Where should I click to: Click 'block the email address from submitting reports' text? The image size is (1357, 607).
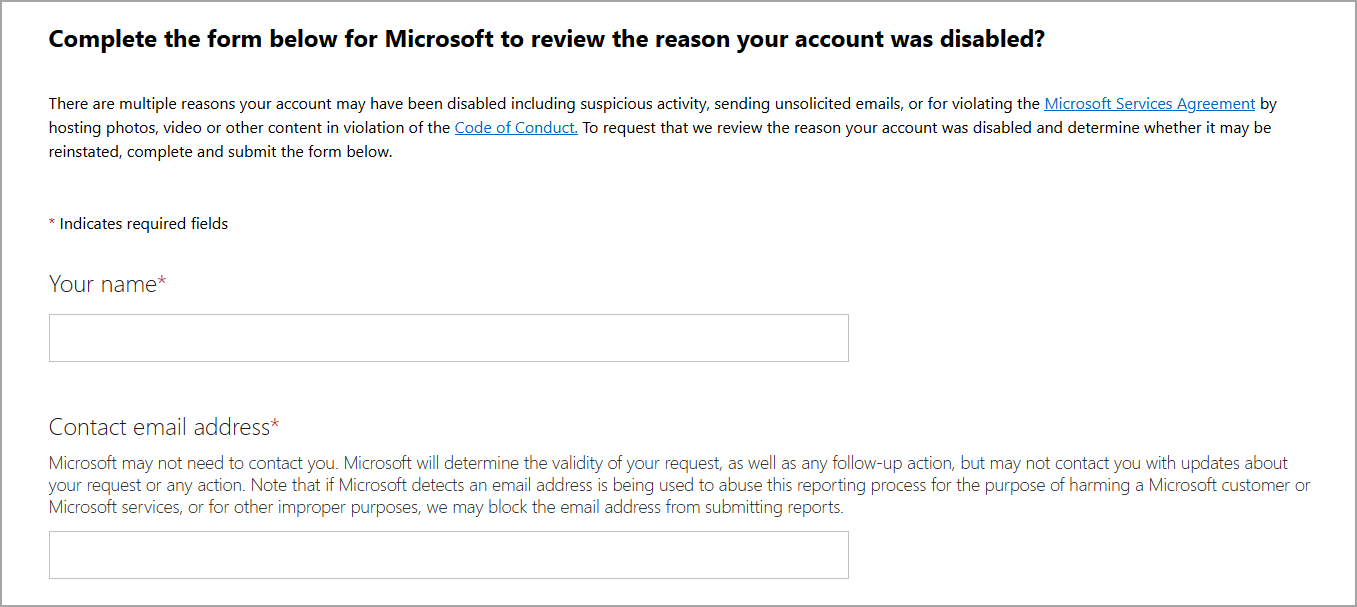(680, 507)
